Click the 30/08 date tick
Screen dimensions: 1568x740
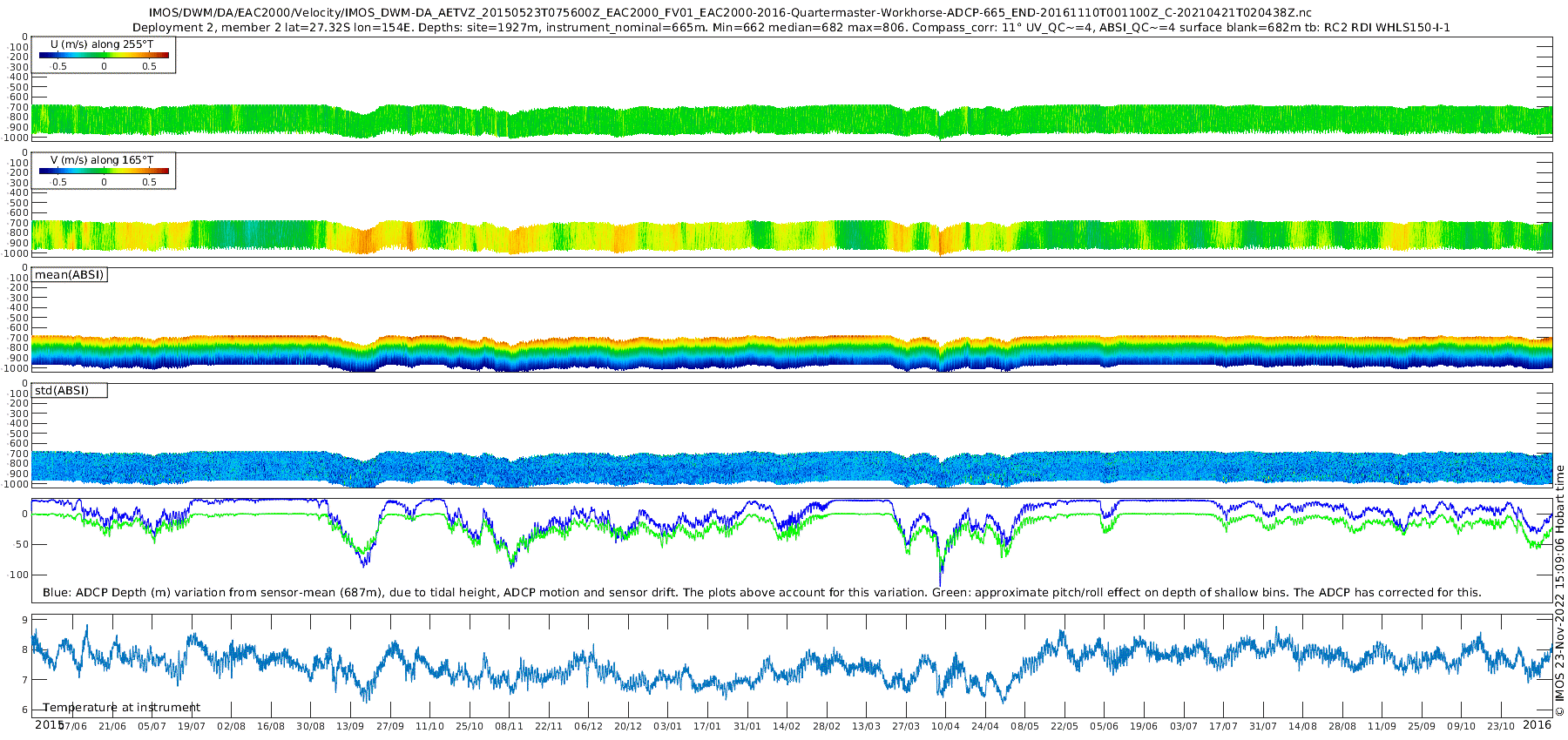310,726
